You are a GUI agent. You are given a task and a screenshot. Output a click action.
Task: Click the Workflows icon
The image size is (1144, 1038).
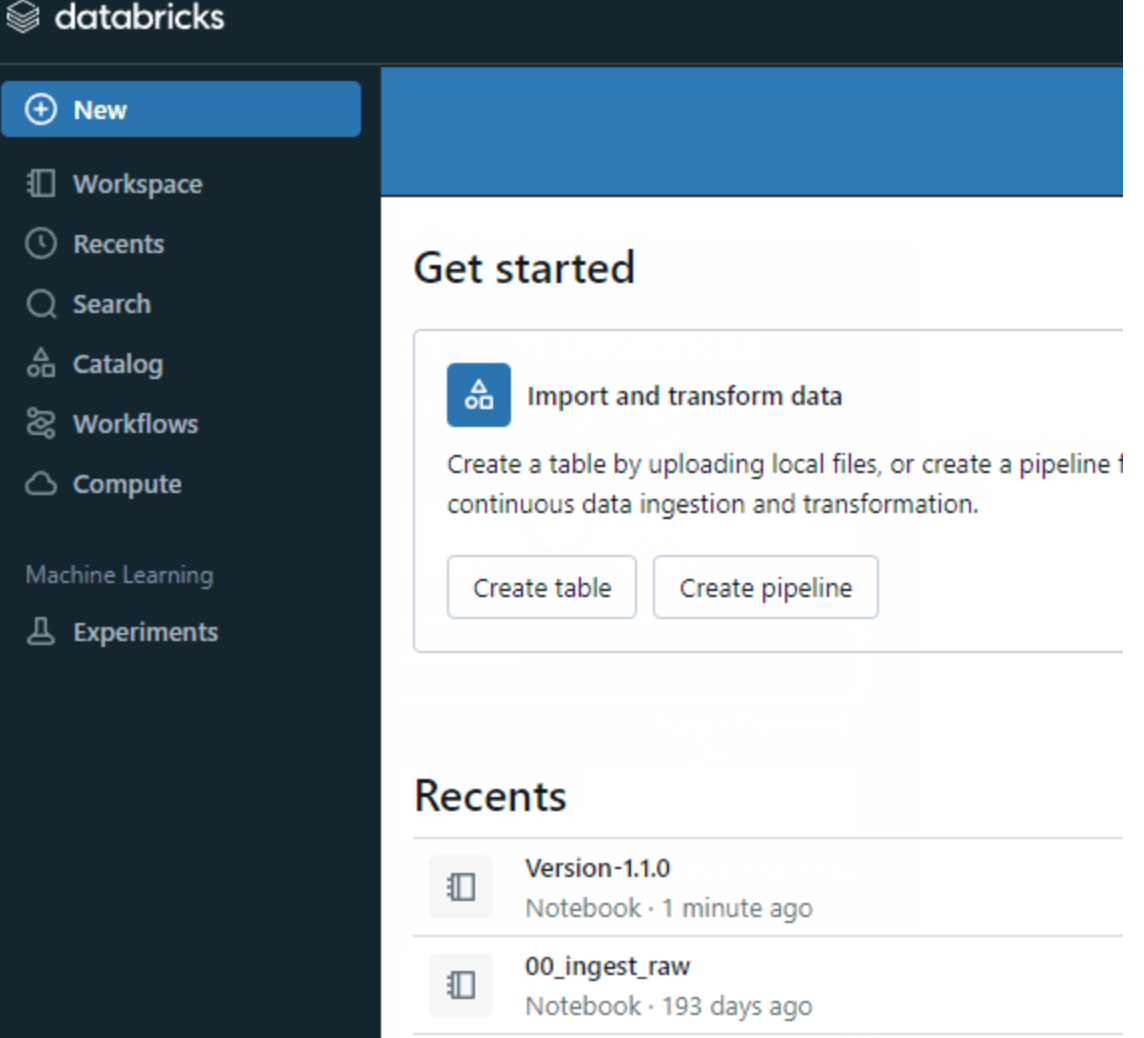pyautogui.click(x=41, y=424)
